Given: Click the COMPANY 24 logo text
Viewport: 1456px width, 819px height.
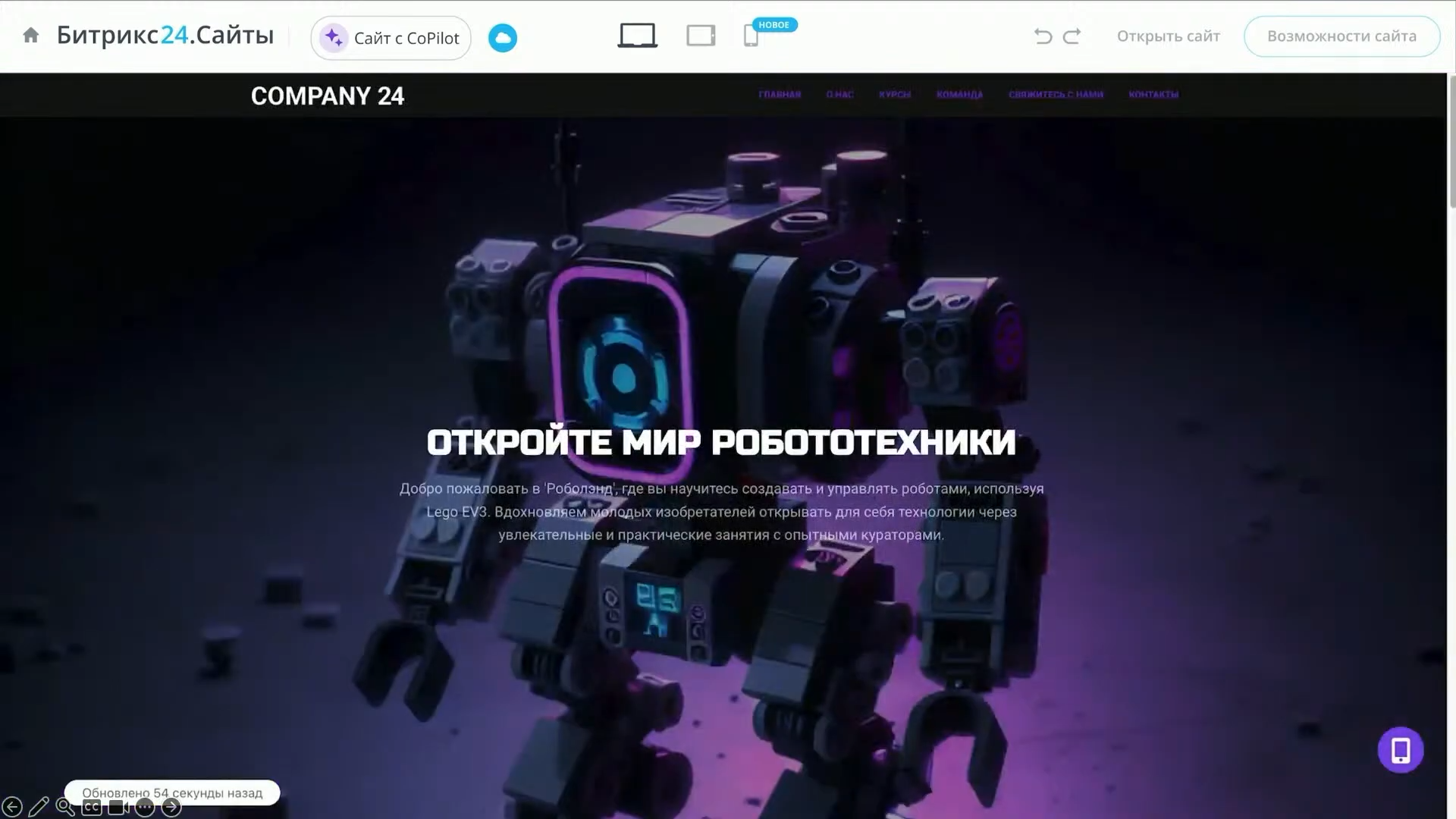Looking at the screenshot, I should [x=328, y=96].
